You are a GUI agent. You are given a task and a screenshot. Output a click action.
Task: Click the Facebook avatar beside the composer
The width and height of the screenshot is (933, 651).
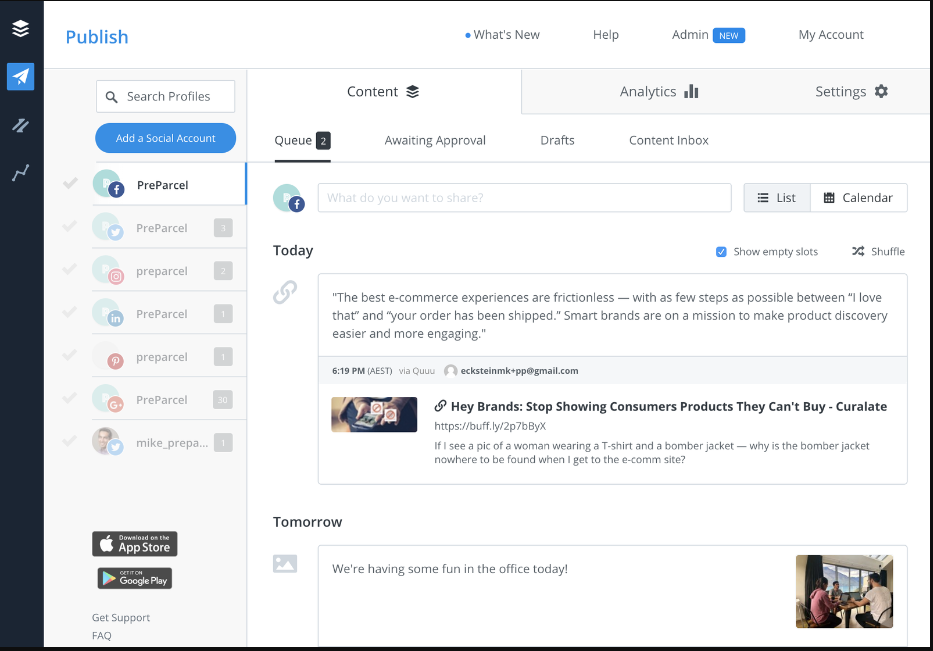point(289,198)
